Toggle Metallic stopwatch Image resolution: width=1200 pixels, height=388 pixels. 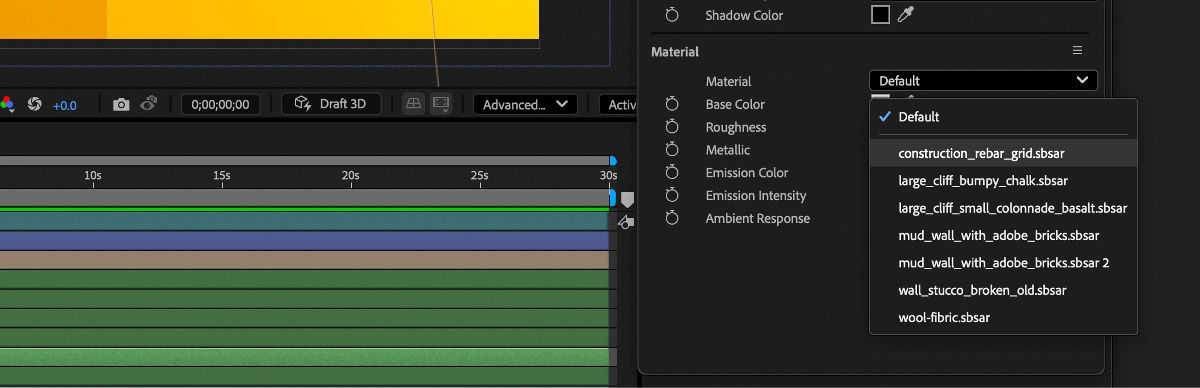click(x=672, y=150)
